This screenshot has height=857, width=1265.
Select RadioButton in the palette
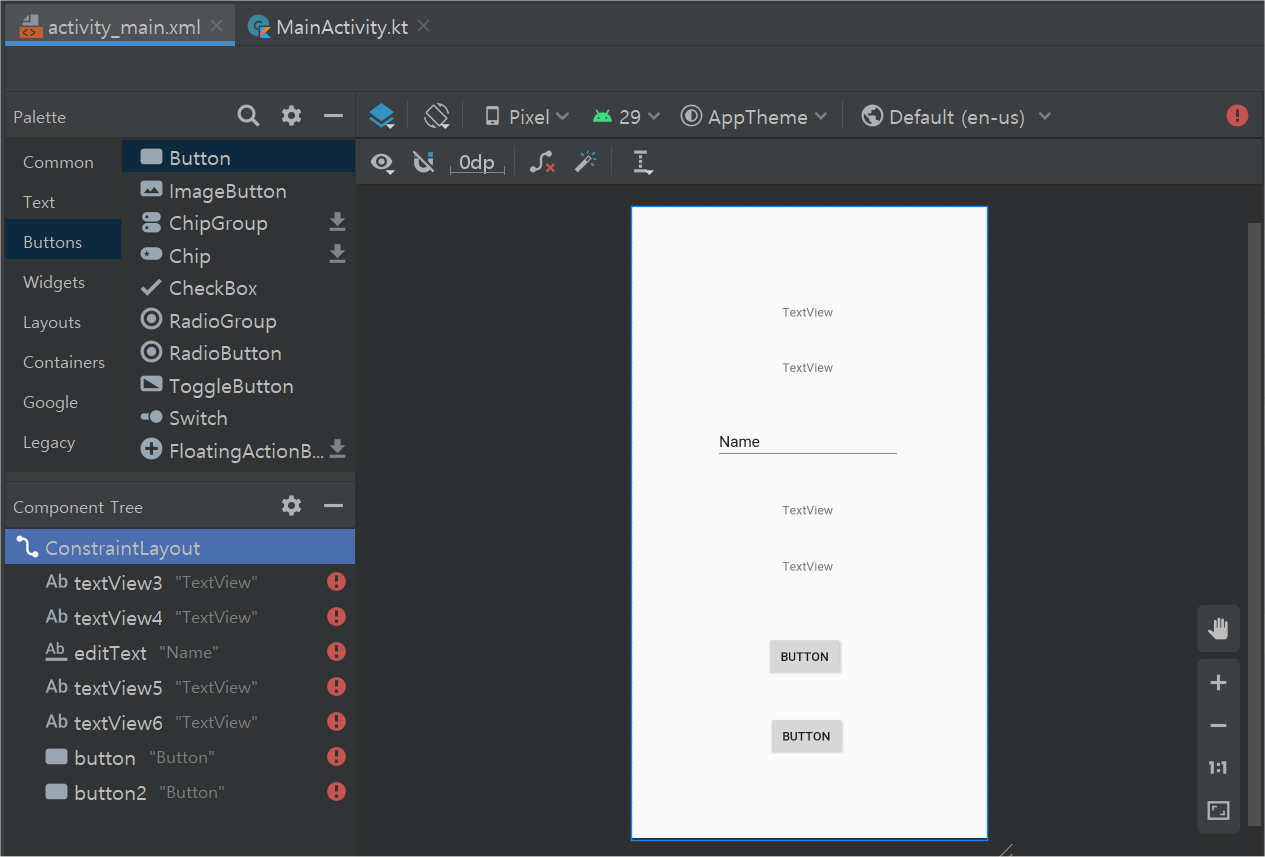click(x=238, y=353)
